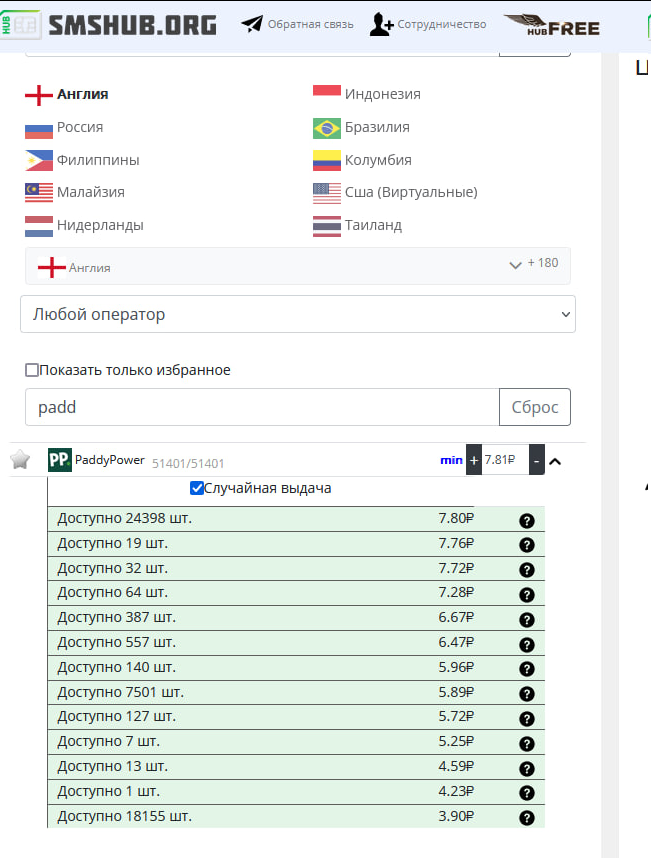Open 'Сотрудничество' in the header
651x858 pixels.
(x=428, y=24)
